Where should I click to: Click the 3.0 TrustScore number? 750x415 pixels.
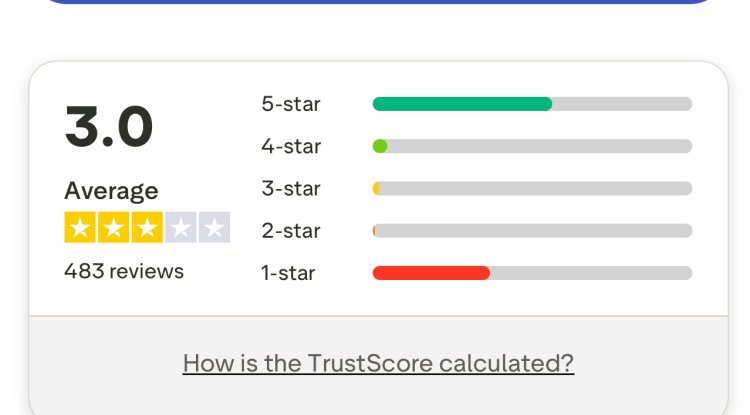tap(109, 127)
